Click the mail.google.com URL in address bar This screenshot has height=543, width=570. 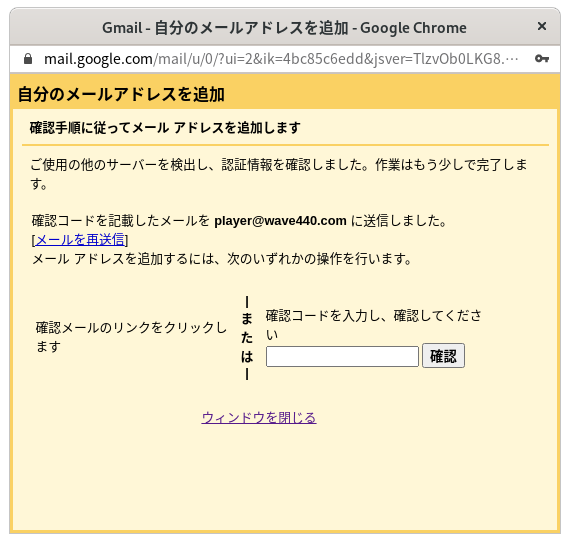pos(281,59)
